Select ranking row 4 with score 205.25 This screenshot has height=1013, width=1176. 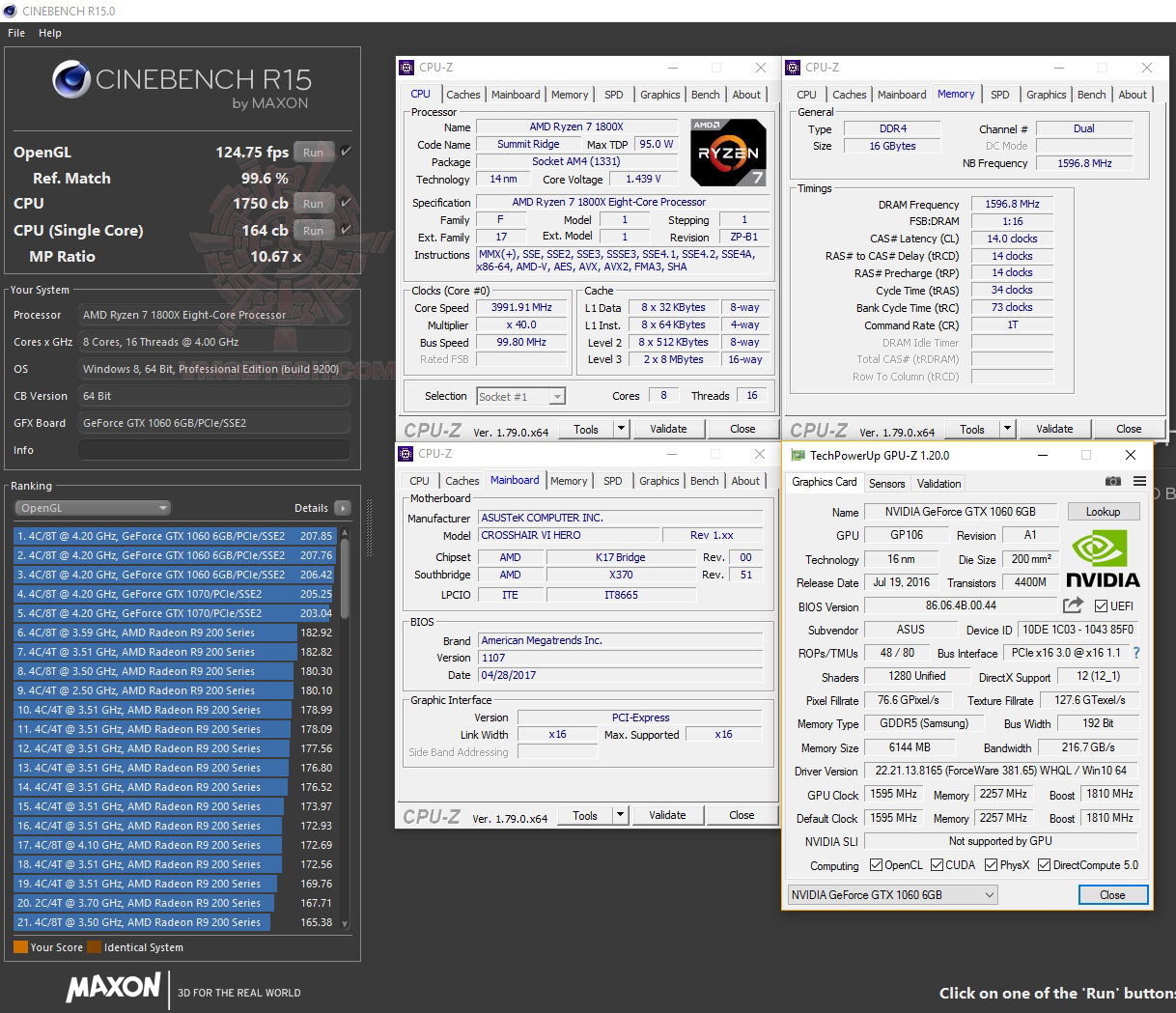(174, 594)
